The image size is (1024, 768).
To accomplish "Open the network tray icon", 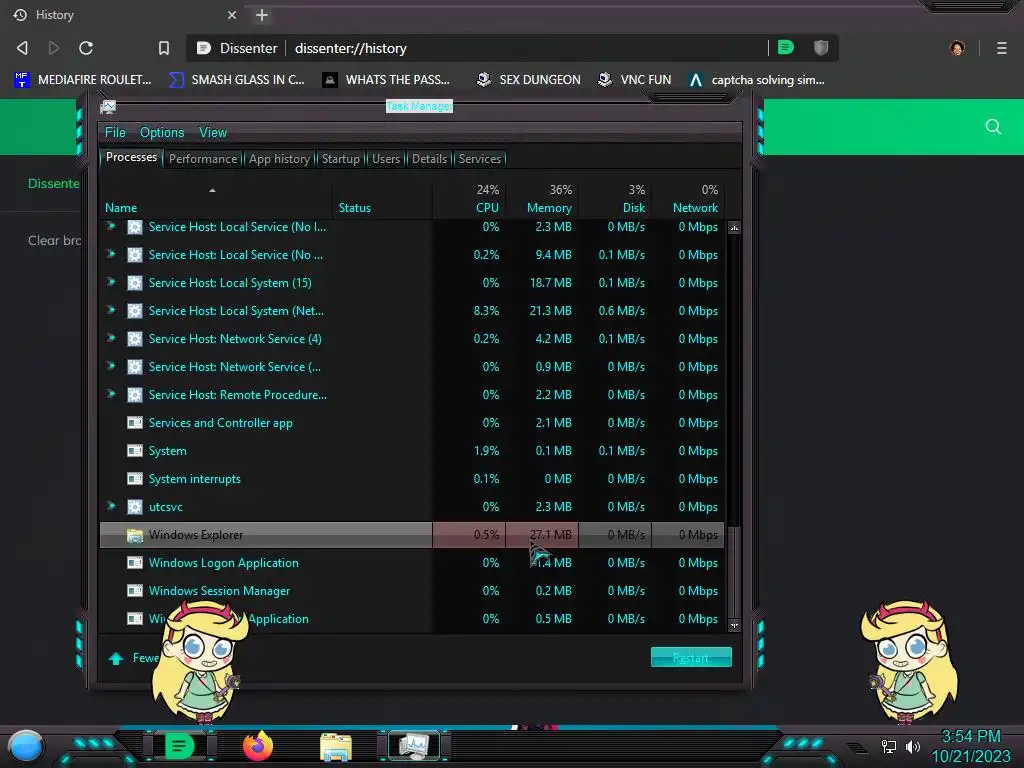I will 889,746.
